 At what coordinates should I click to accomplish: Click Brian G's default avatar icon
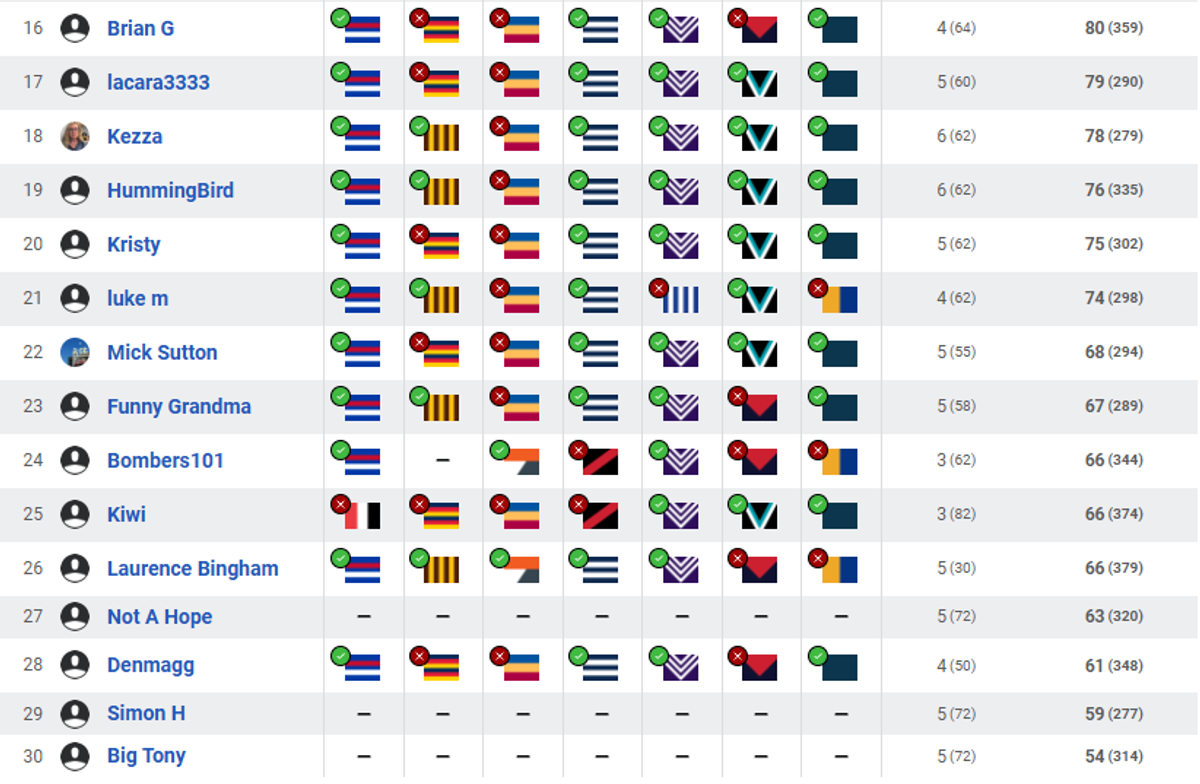pyautogui.click(x=75, y=28)
